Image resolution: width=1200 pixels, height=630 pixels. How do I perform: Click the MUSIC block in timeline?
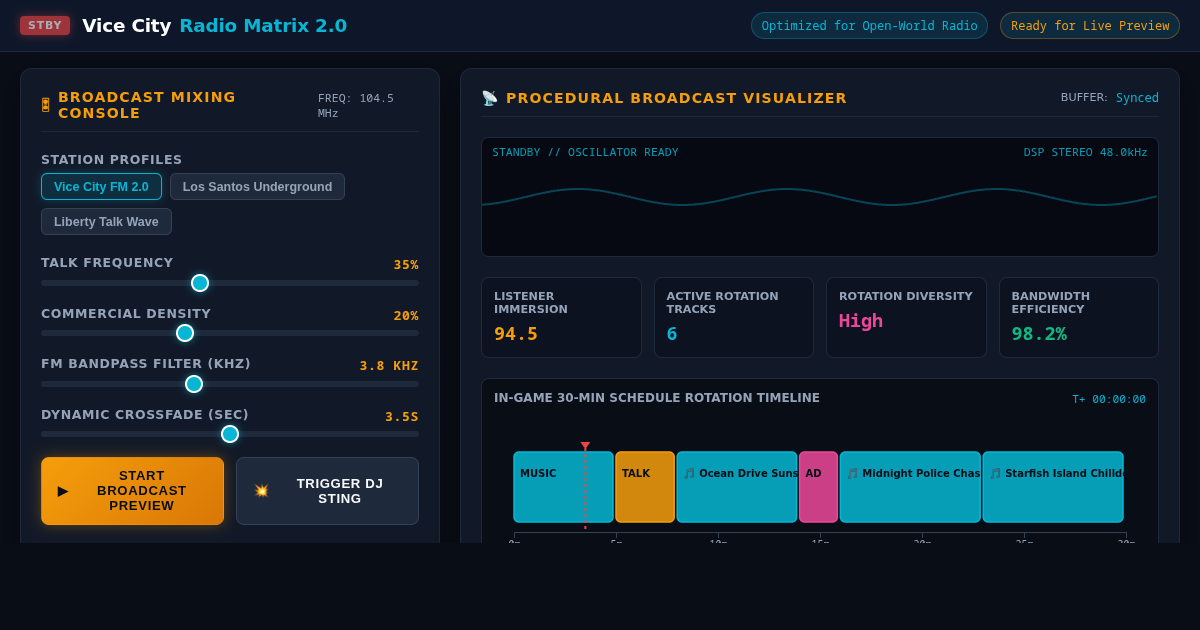(x=563, y=487)
